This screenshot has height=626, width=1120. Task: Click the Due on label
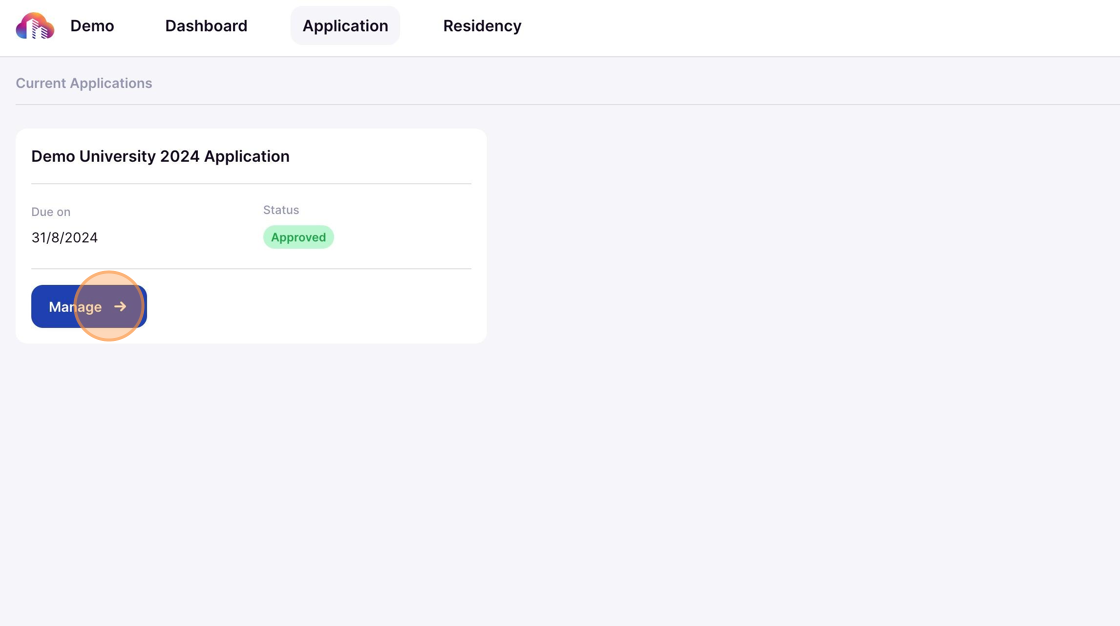coord(51,212)
